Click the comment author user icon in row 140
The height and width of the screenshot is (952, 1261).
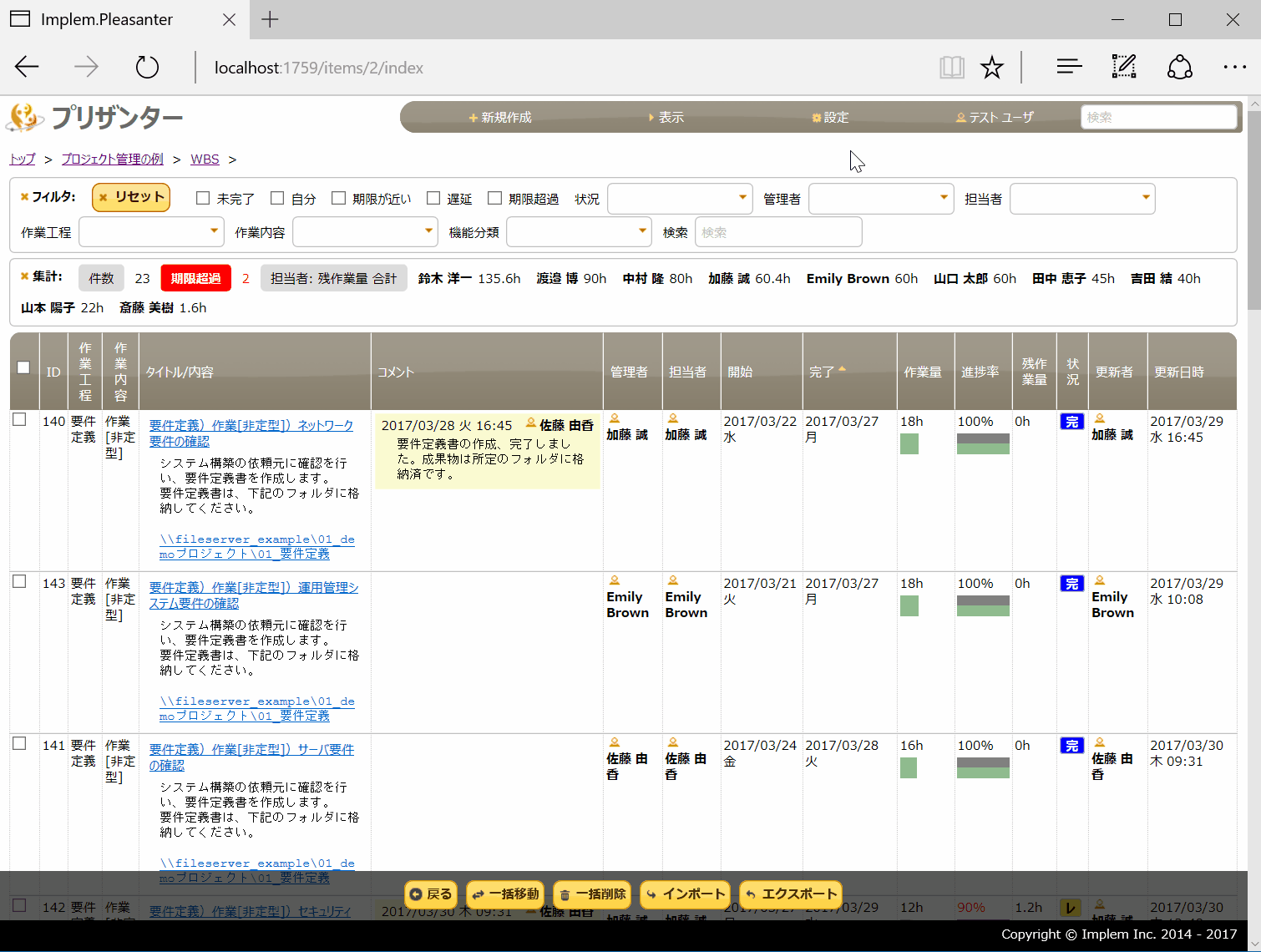click(x=530, y=423)
